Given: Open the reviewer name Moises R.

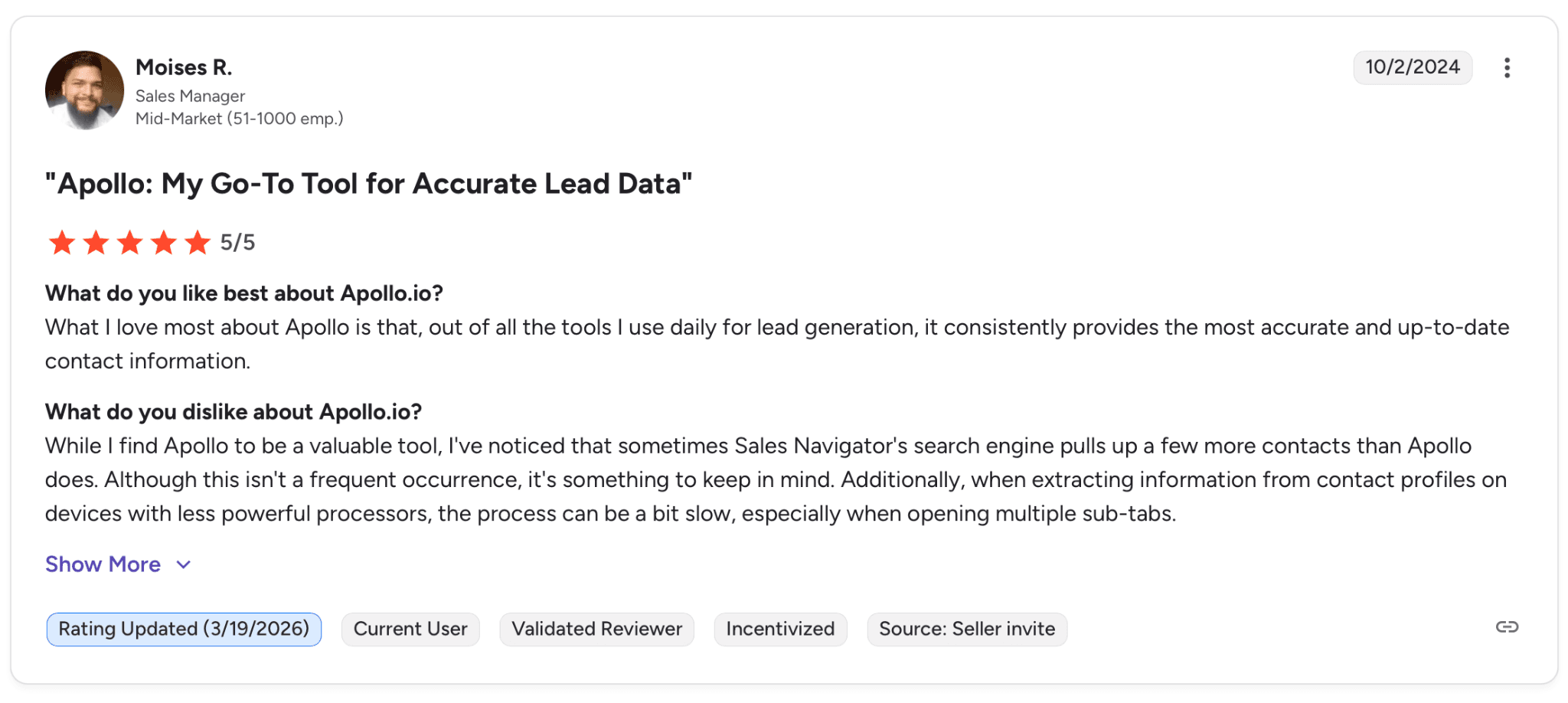Looking at the screenshot, I should coord(184,67).
